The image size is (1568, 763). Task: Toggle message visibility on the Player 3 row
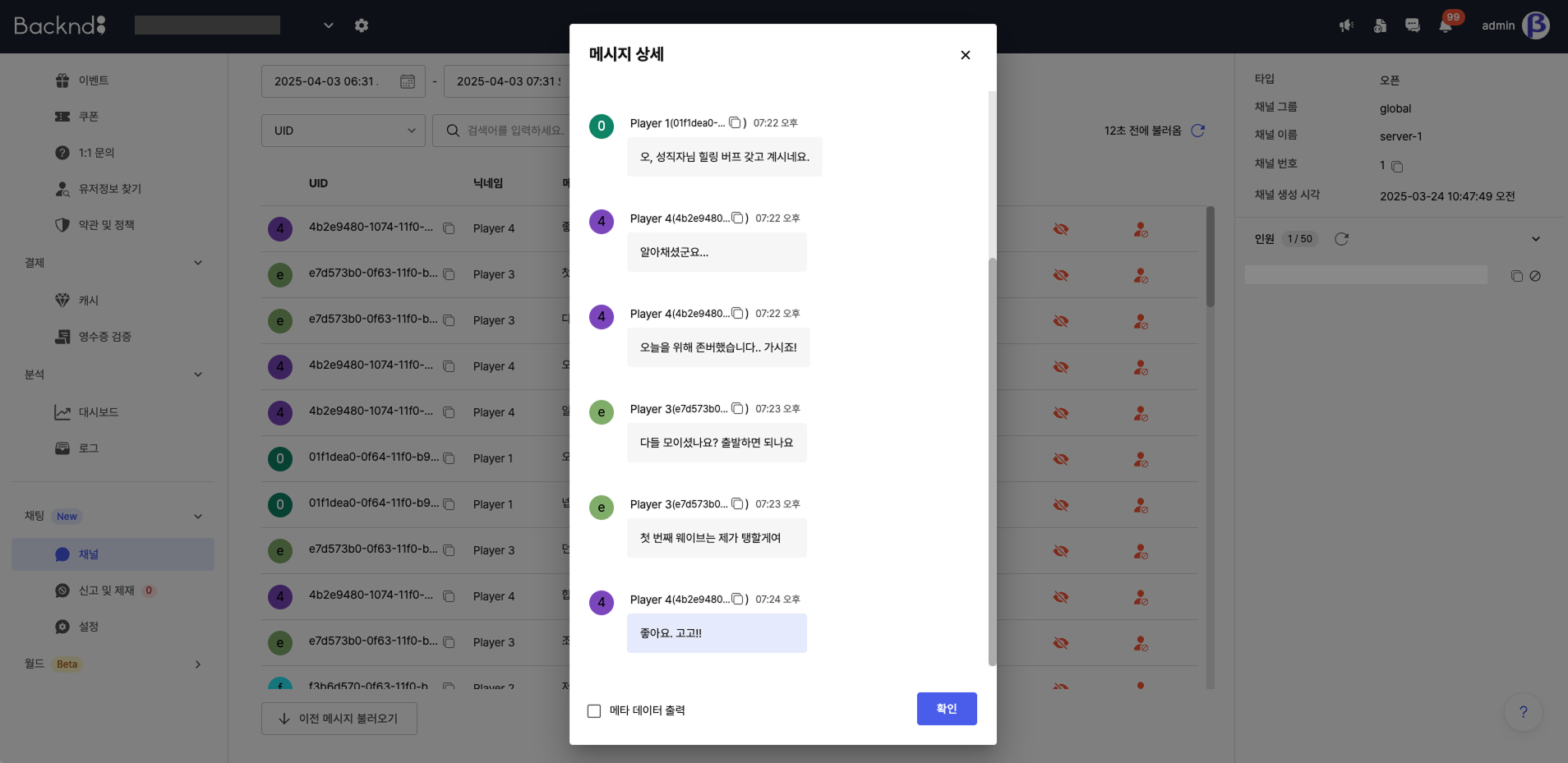click(1058, 275)
